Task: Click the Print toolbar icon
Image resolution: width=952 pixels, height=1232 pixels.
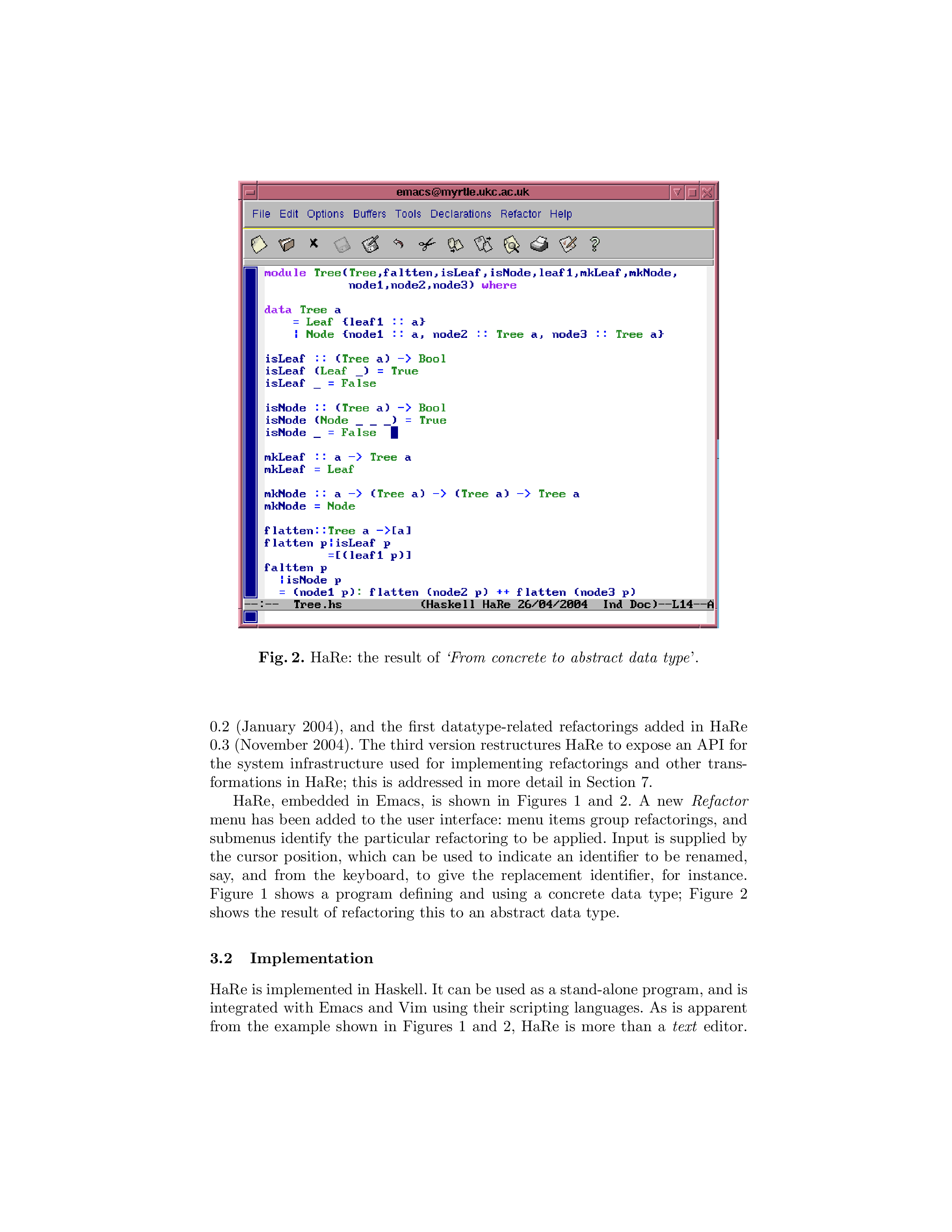Action: (539, 244)
